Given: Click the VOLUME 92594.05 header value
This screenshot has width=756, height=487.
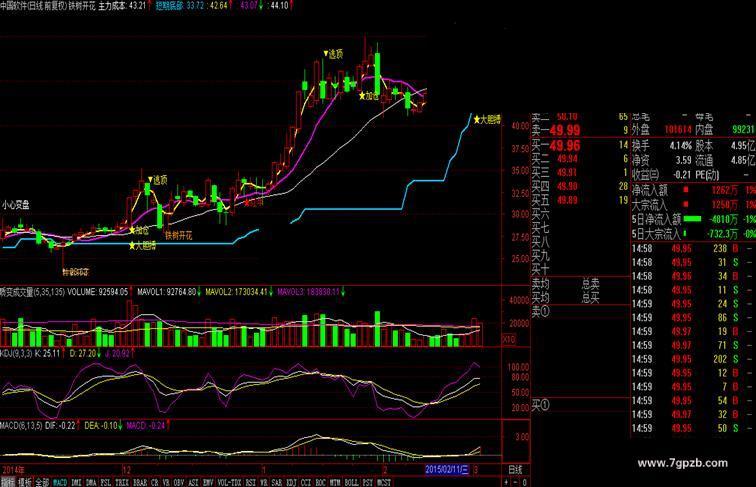Looking at the screenshot, I should click(x=98, y=292).
